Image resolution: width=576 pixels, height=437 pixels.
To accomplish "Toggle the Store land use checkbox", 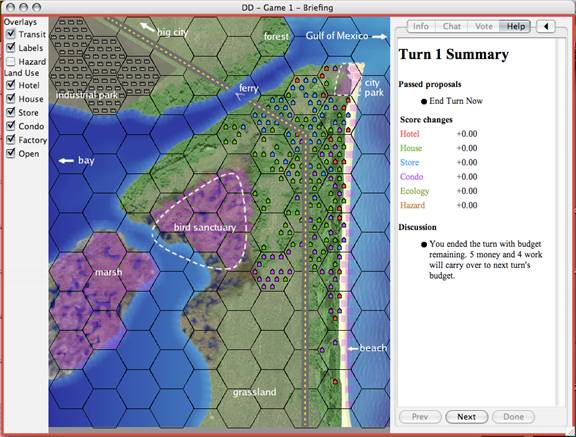I will 11,112.
